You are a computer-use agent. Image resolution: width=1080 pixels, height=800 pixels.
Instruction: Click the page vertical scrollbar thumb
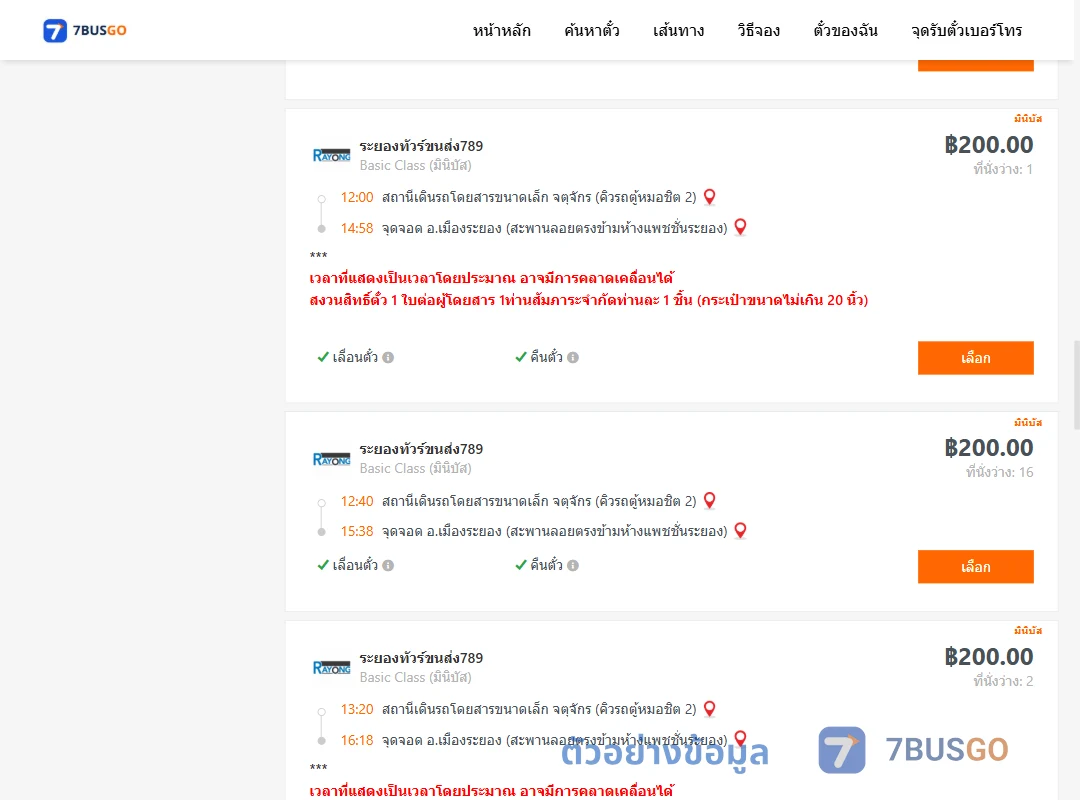coord(1077,384)
